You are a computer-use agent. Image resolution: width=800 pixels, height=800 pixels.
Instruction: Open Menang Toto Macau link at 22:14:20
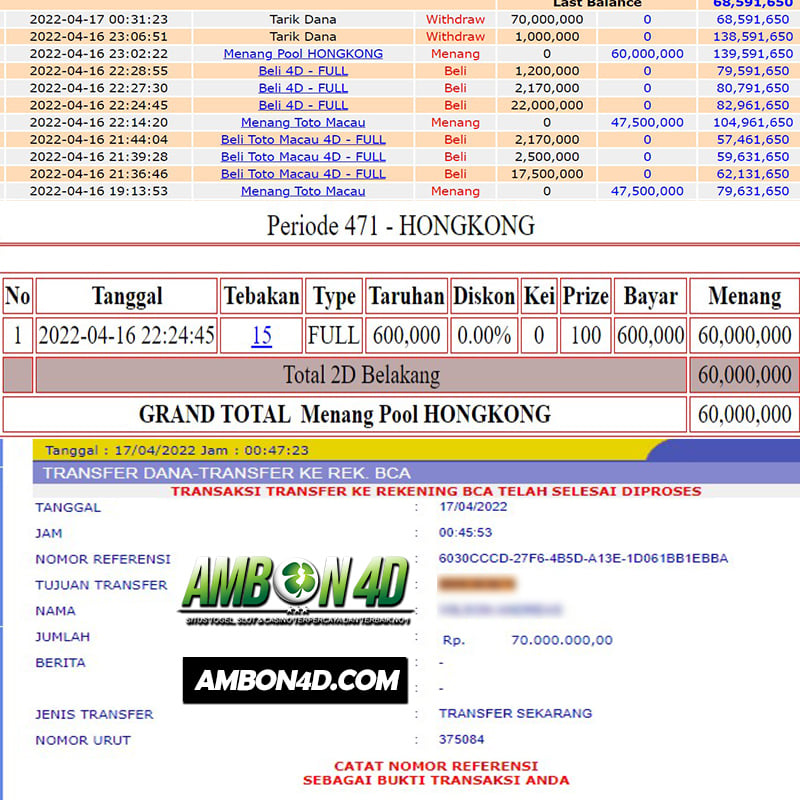303,122
